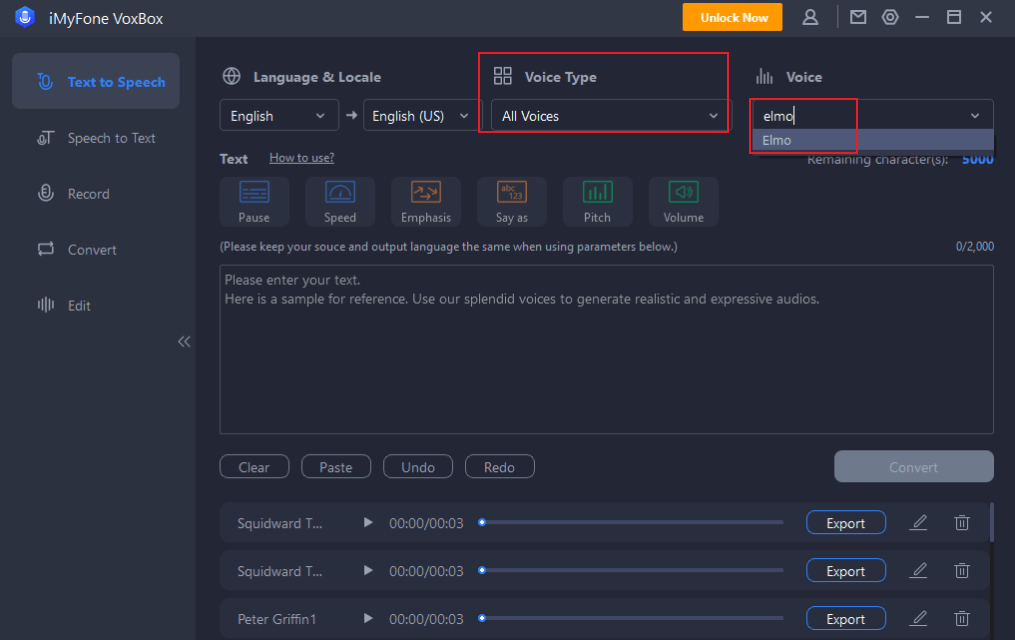Click the Undo button
1015x640 pixels.
click(418, 467)
